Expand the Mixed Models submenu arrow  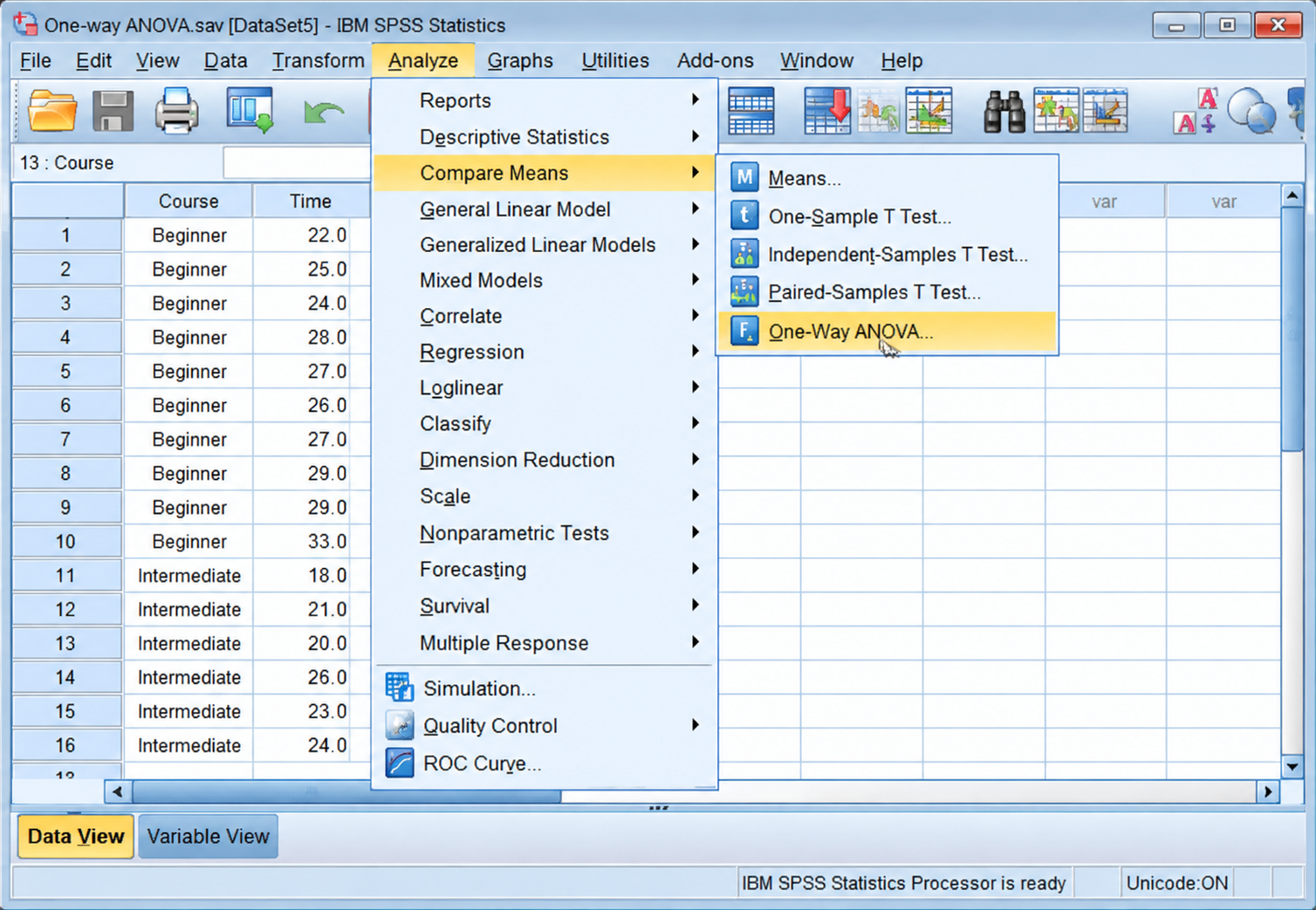pyautogui.click(x=695, y=280)
